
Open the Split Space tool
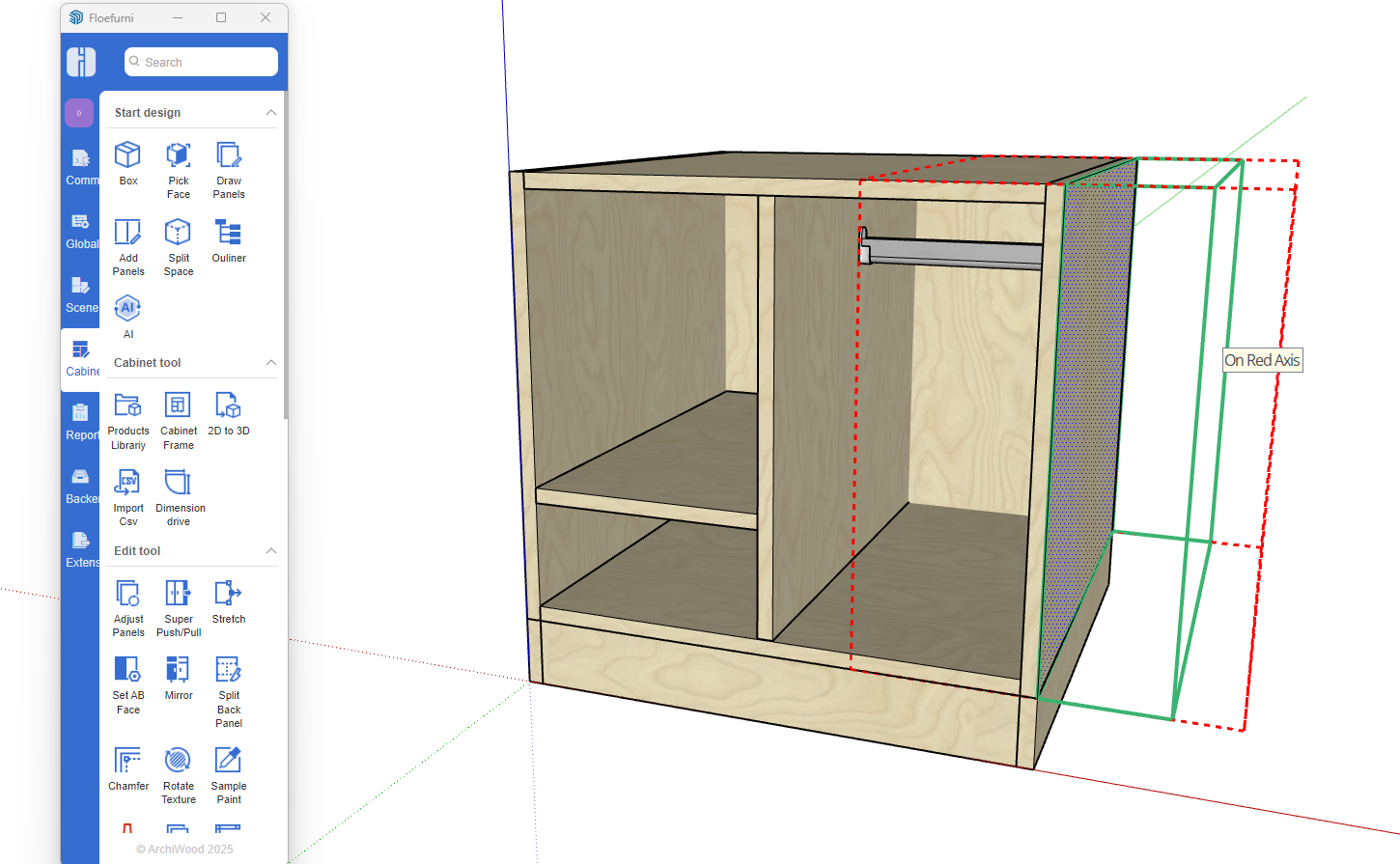coord(179,246)
